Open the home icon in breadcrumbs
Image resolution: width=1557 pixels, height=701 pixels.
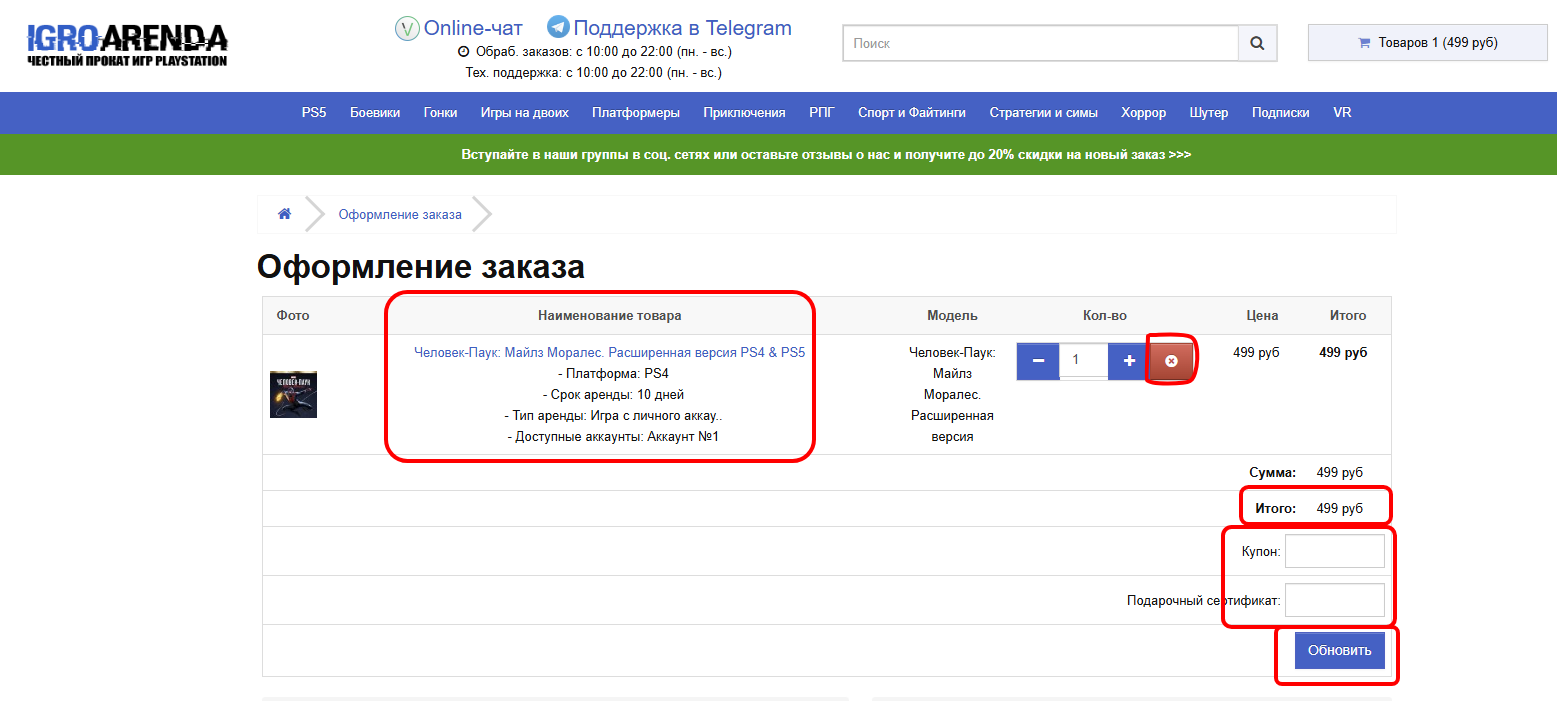tap(285, 214)
